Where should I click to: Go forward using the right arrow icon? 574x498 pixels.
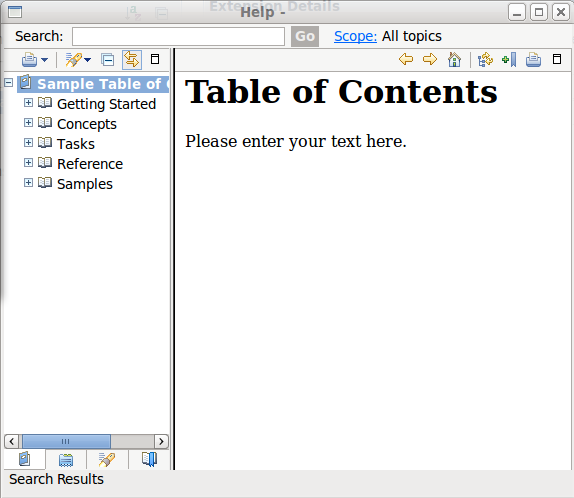pos(430,59)
